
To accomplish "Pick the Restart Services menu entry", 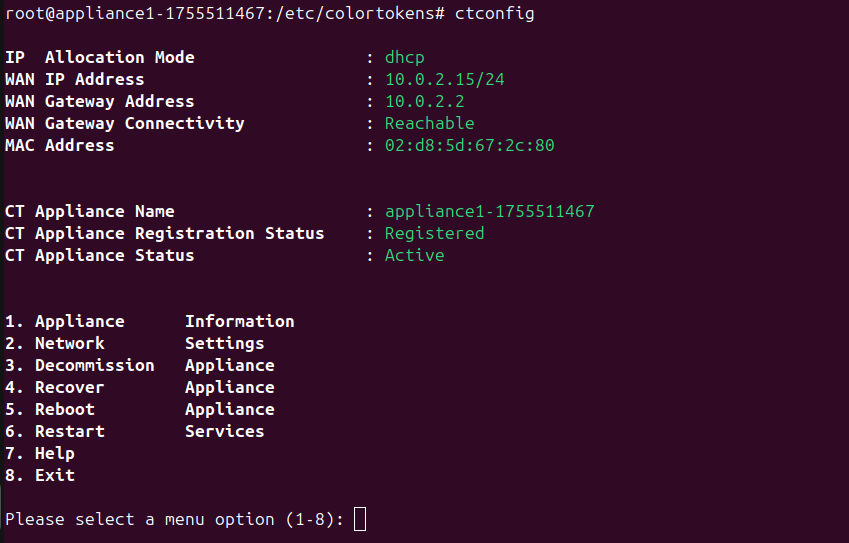I will pos(134,431).
